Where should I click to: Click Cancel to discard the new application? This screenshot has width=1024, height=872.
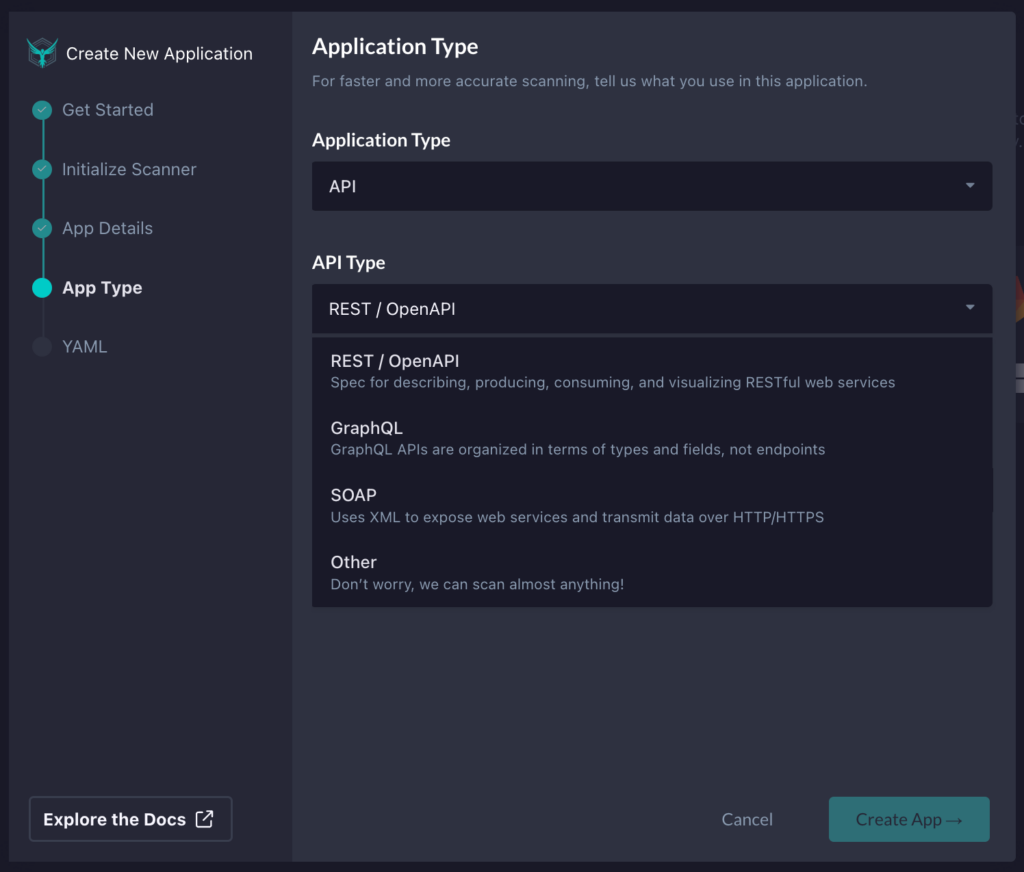tap(746, 819)
